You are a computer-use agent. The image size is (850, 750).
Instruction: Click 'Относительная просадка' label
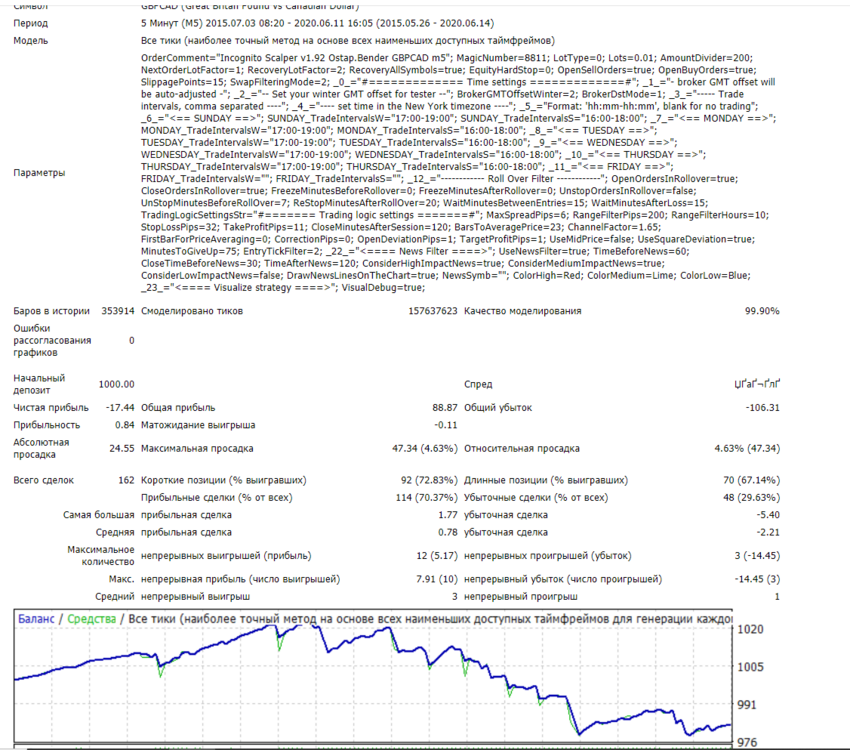(x=521, y=448)
